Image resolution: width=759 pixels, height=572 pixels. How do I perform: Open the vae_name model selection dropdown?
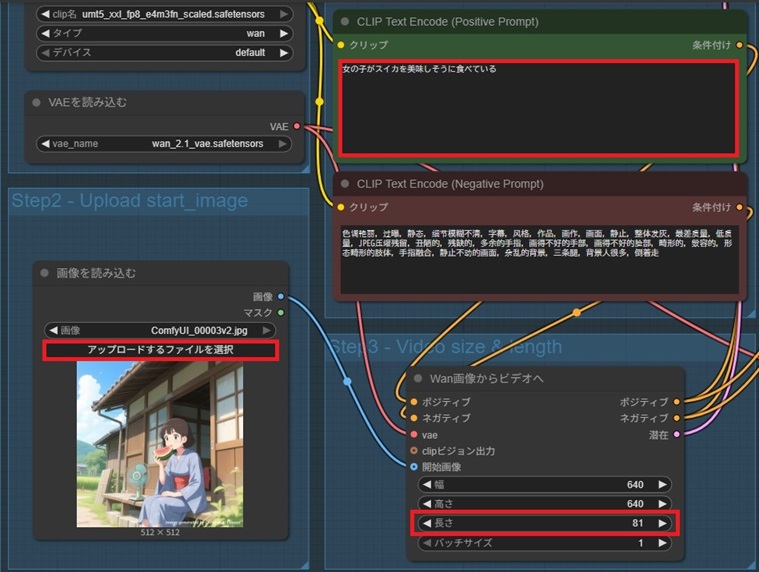(166, 143)
